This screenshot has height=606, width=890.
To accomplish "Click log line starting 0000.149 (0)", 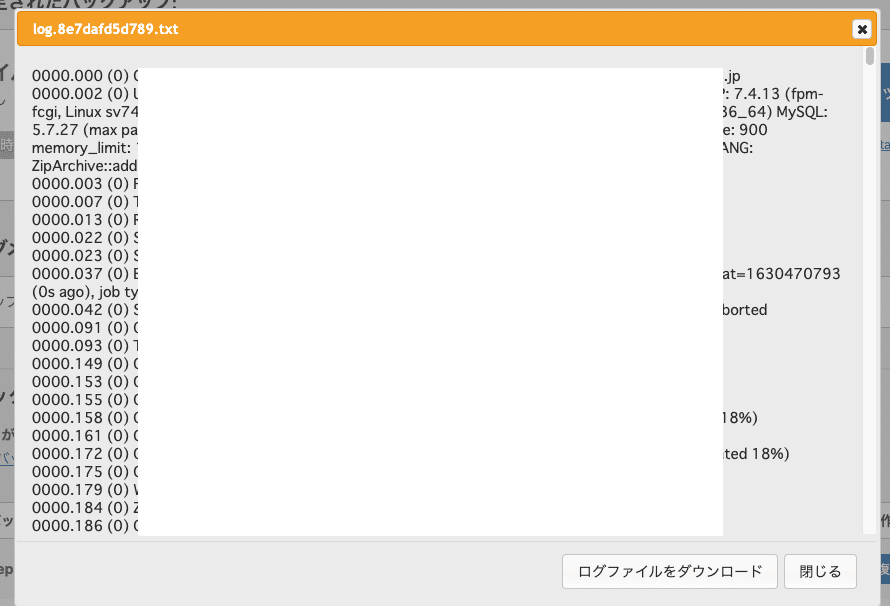I will point(85,364).
